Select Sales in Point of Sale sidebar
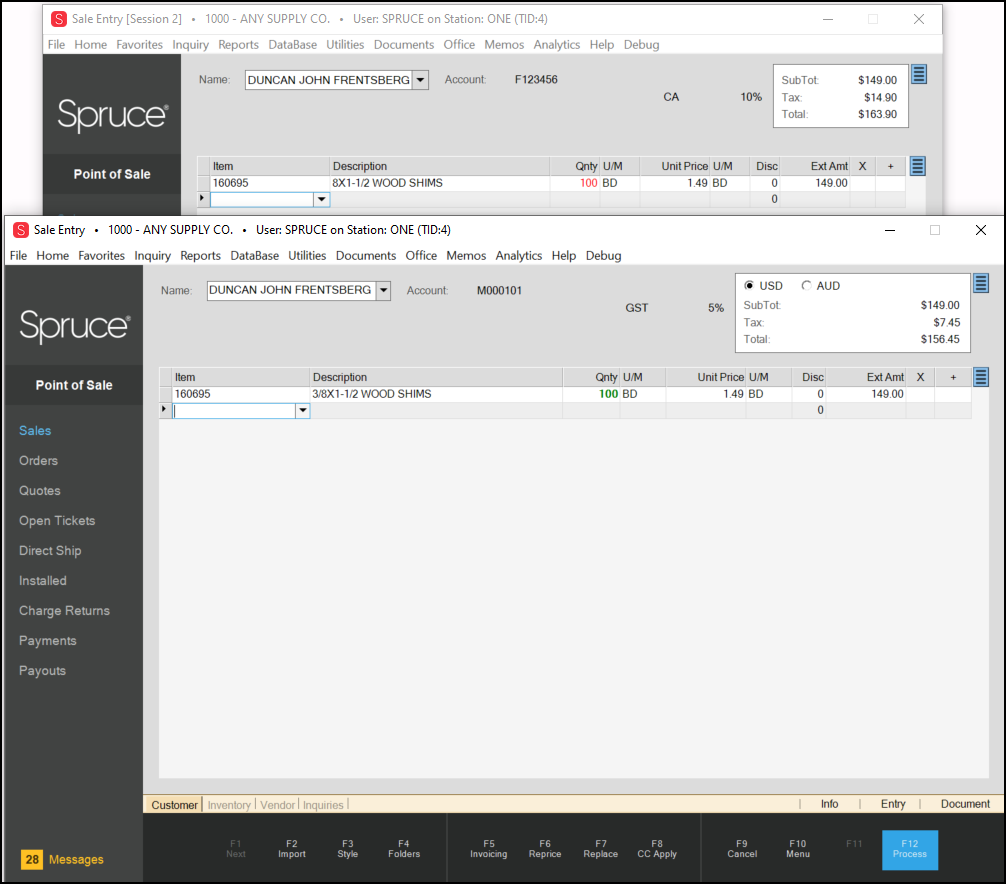 [x=35, y=430]
